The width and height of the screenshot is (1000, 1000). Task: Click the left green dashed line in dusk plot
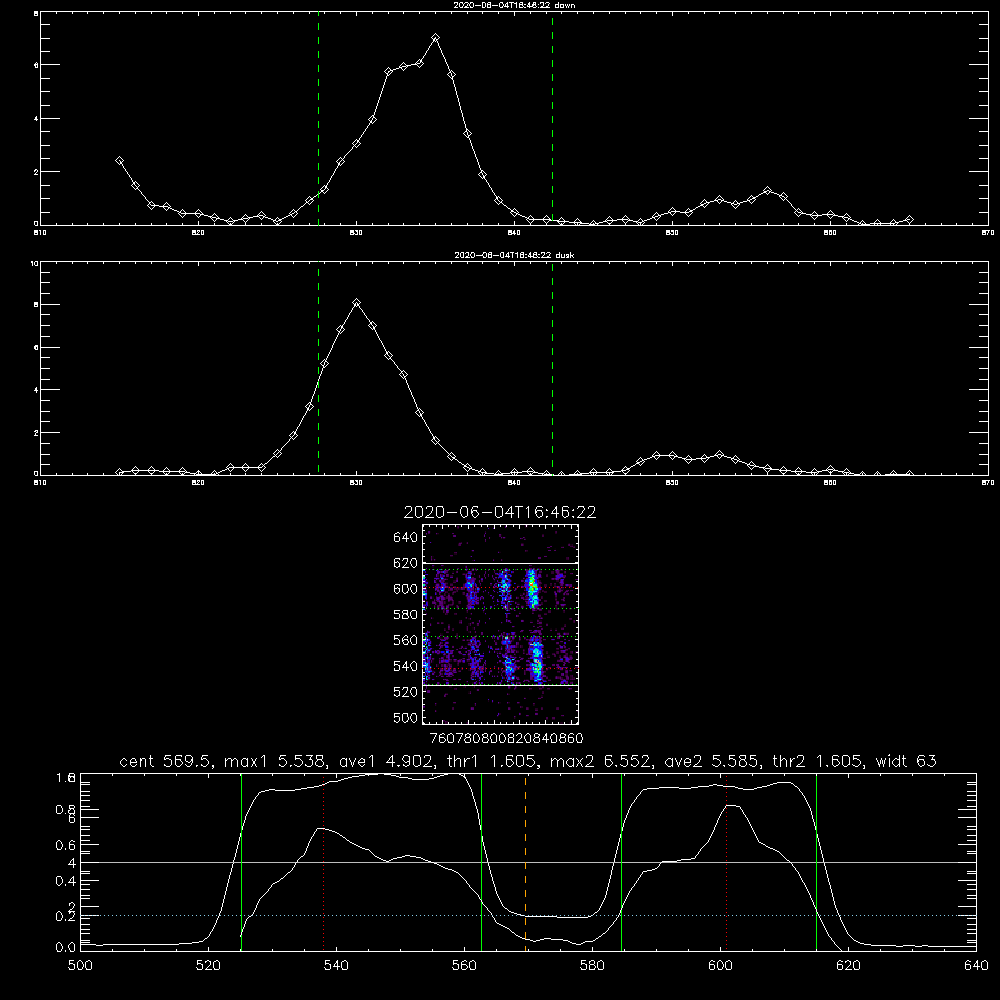318,369
